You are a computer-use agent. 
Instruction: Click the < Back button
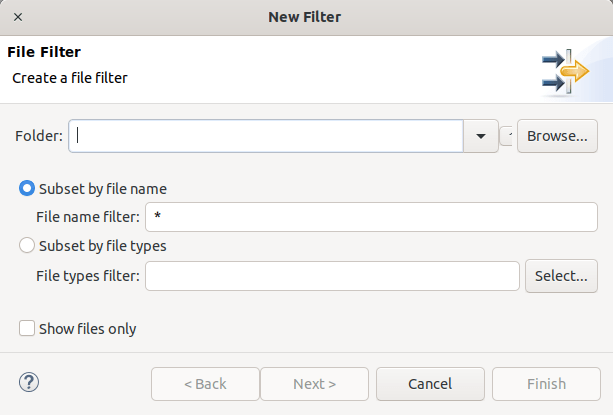205,384
